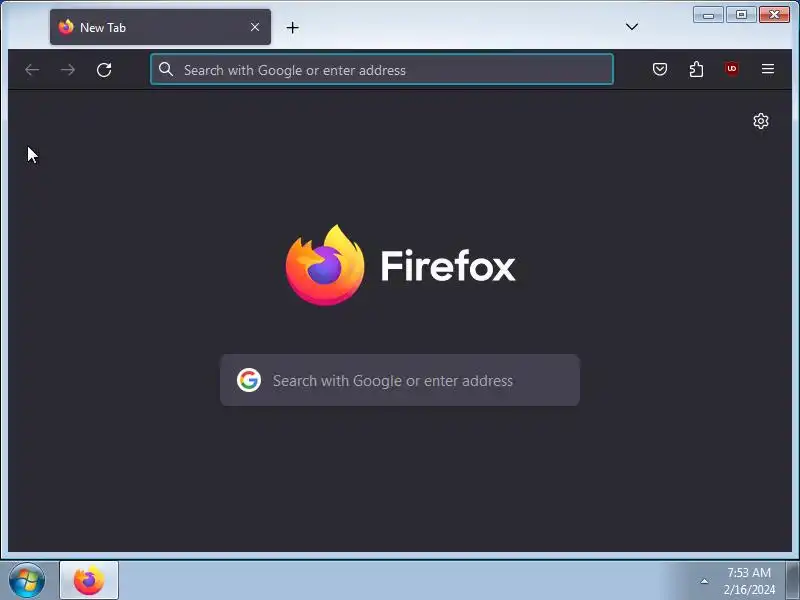This screenshot has width=800, height=600.
Task: Maximize the Firefox window
Action: [741, 15]
